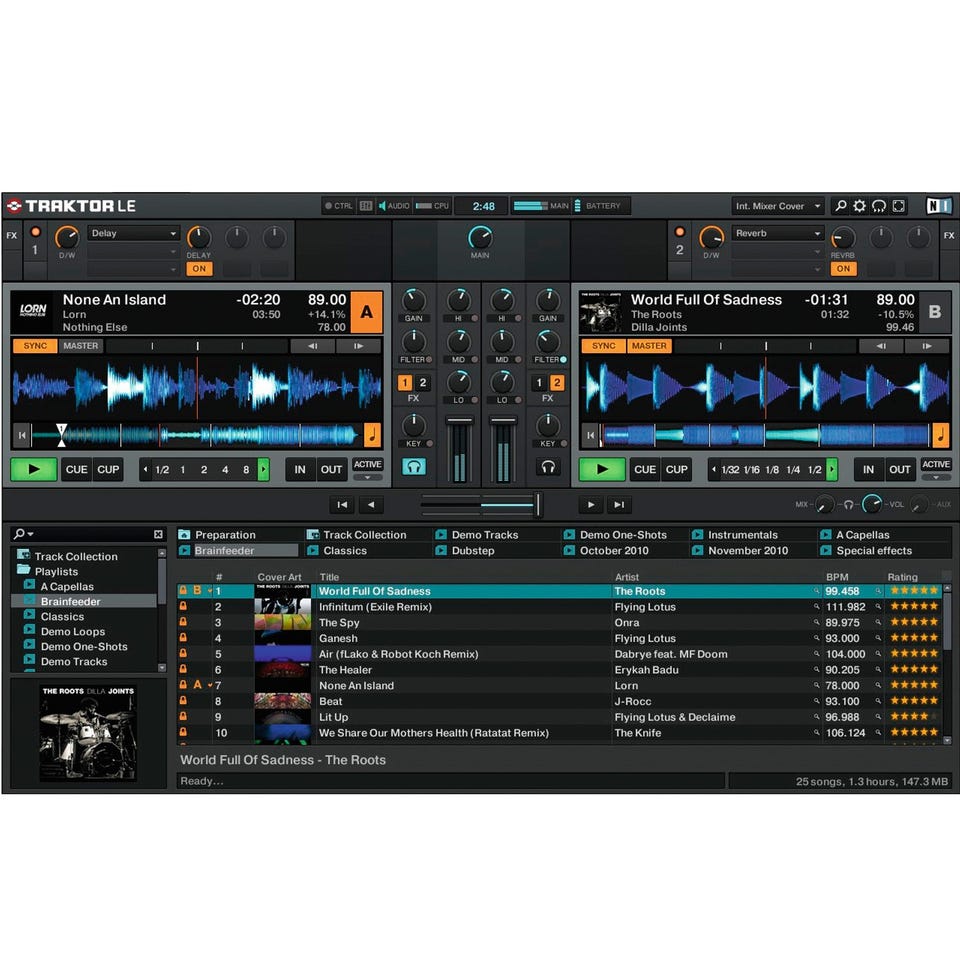
Task: Show smaller loop sizes on deck B
Action: pos(713,470)
